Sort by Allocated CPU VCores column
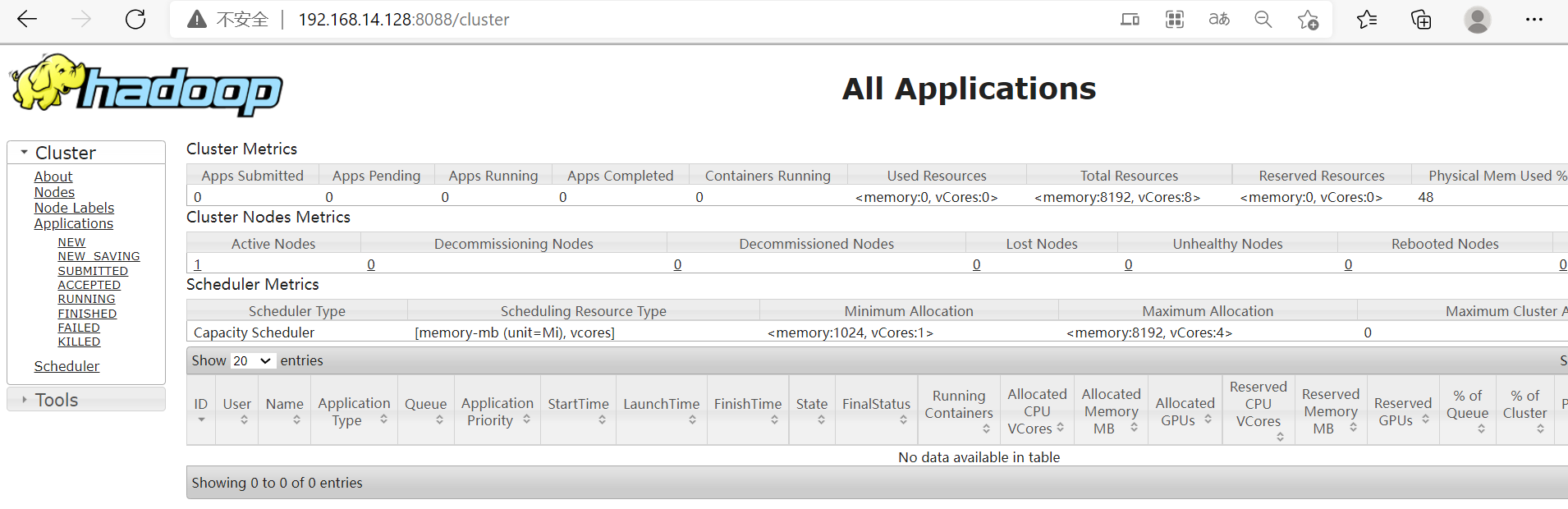This screenshot has width=1568, height=509. coord(1060,427)
